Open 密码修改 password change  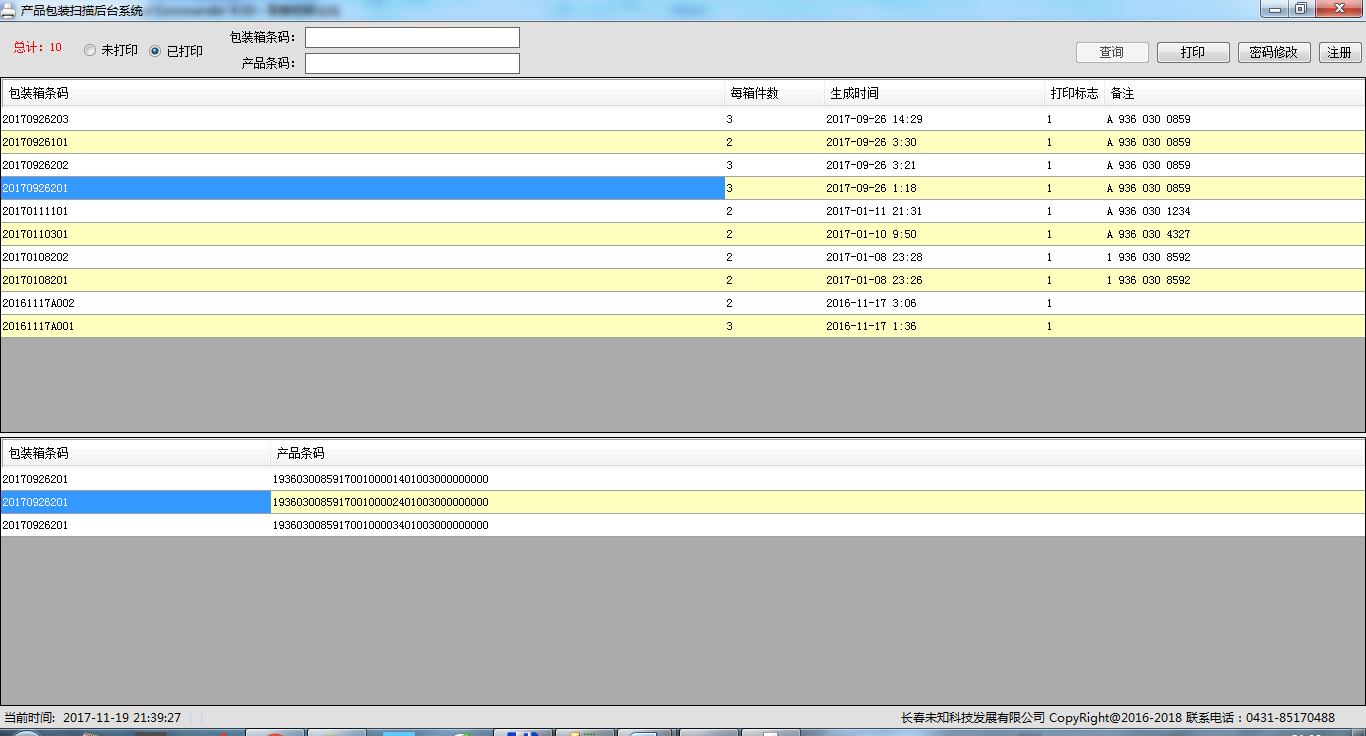tap(1274, 53)
